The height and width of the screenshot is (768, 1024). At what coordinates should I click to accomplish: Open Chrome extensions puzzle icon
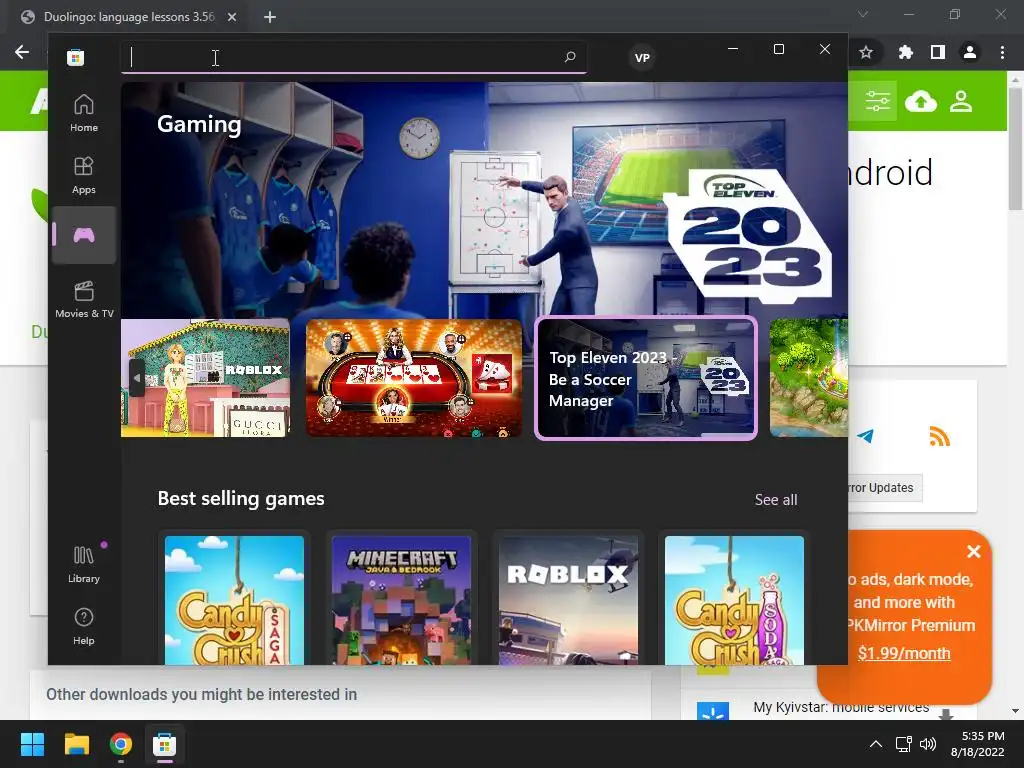point(905,52)
